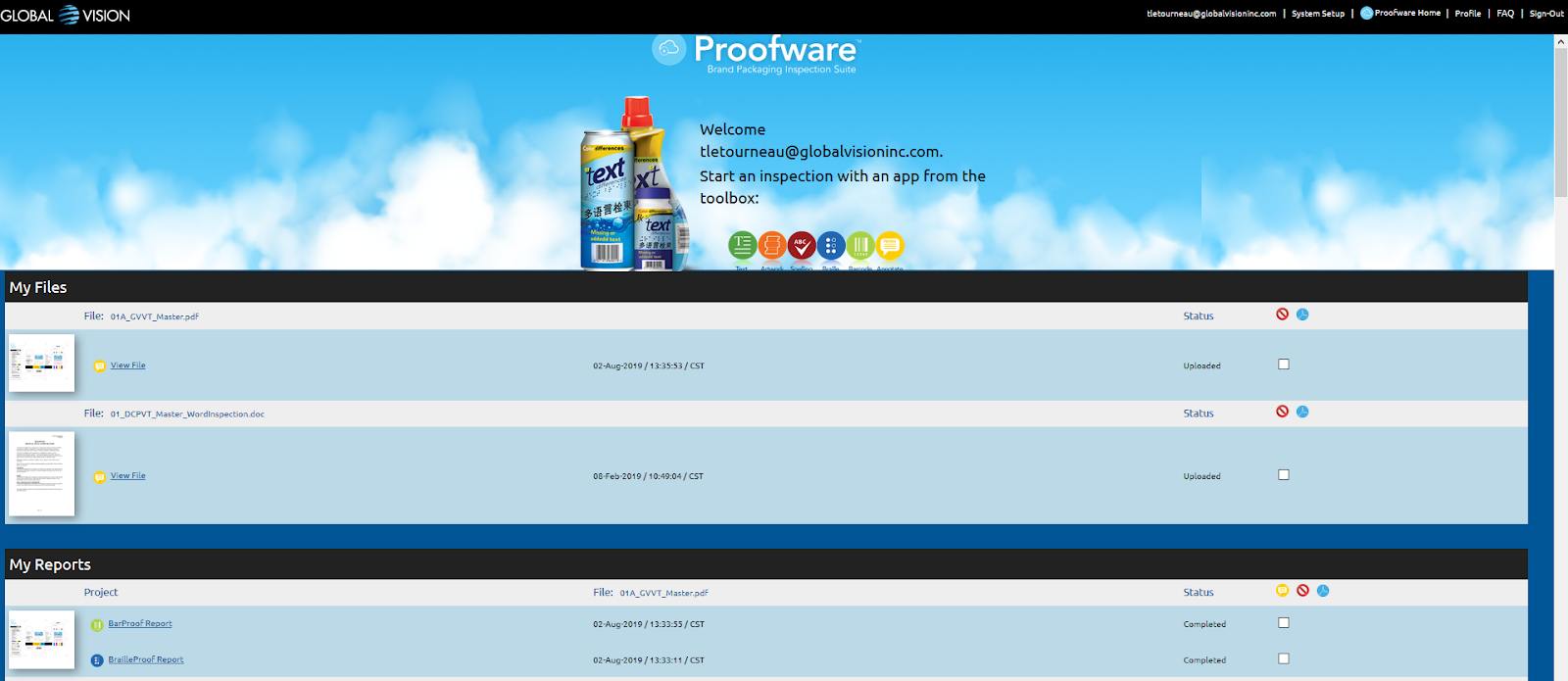This screenshot has width=1568, height=681.
Task: Go to Profile in the top menu
Action: [x=1467, y=14]
